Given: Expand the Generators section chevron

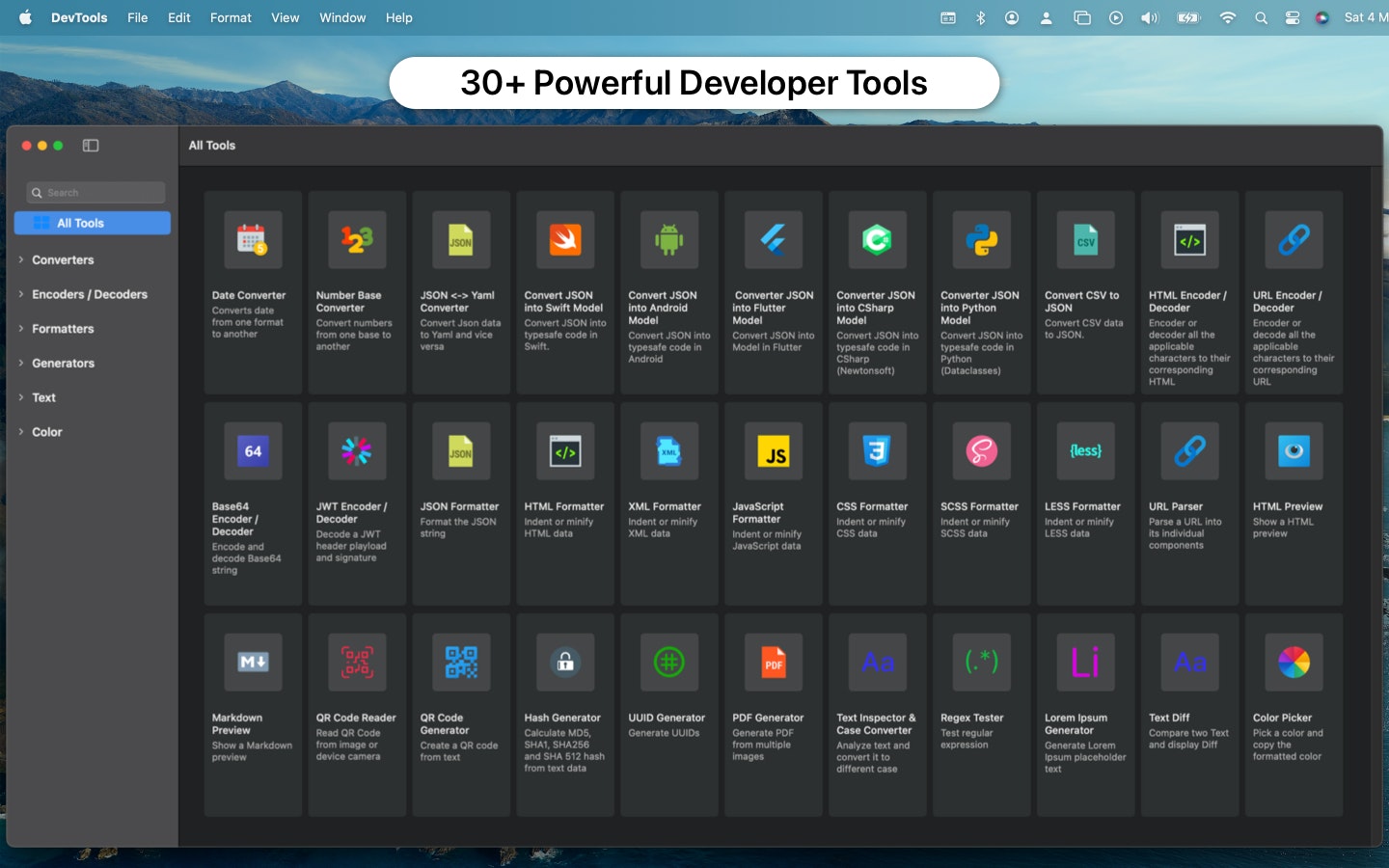Looking at the screenshot, I should pyautogui.click(x=21, y=363).
